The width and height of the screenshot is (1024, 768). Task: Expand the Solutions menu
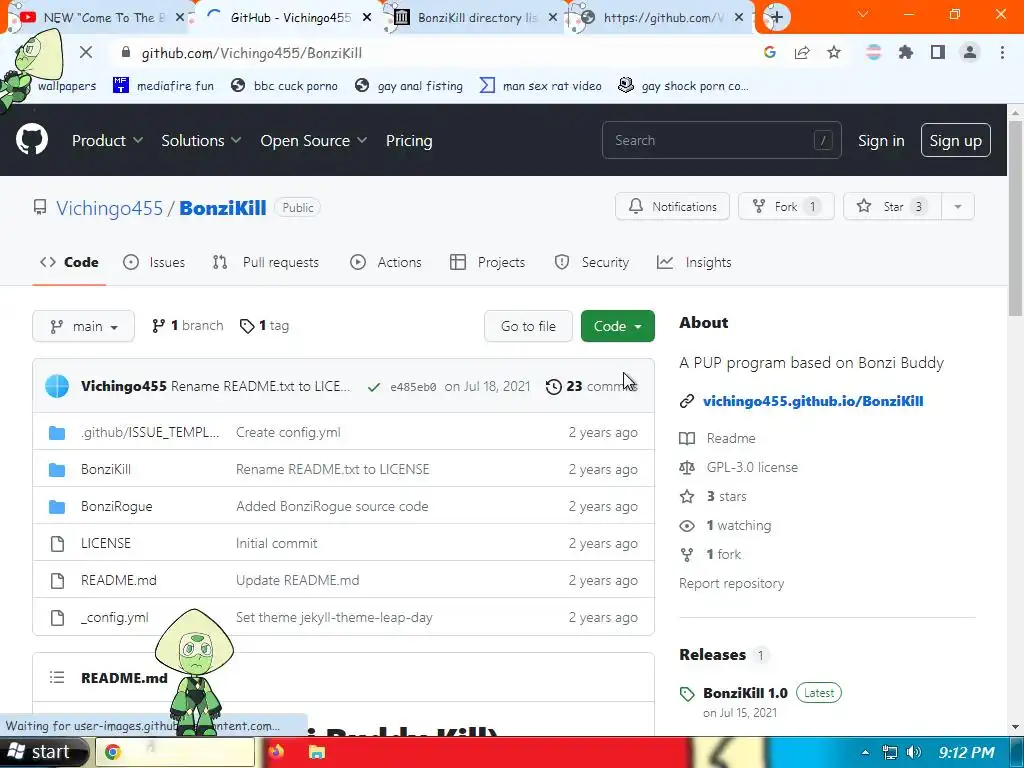click(201, 140)
